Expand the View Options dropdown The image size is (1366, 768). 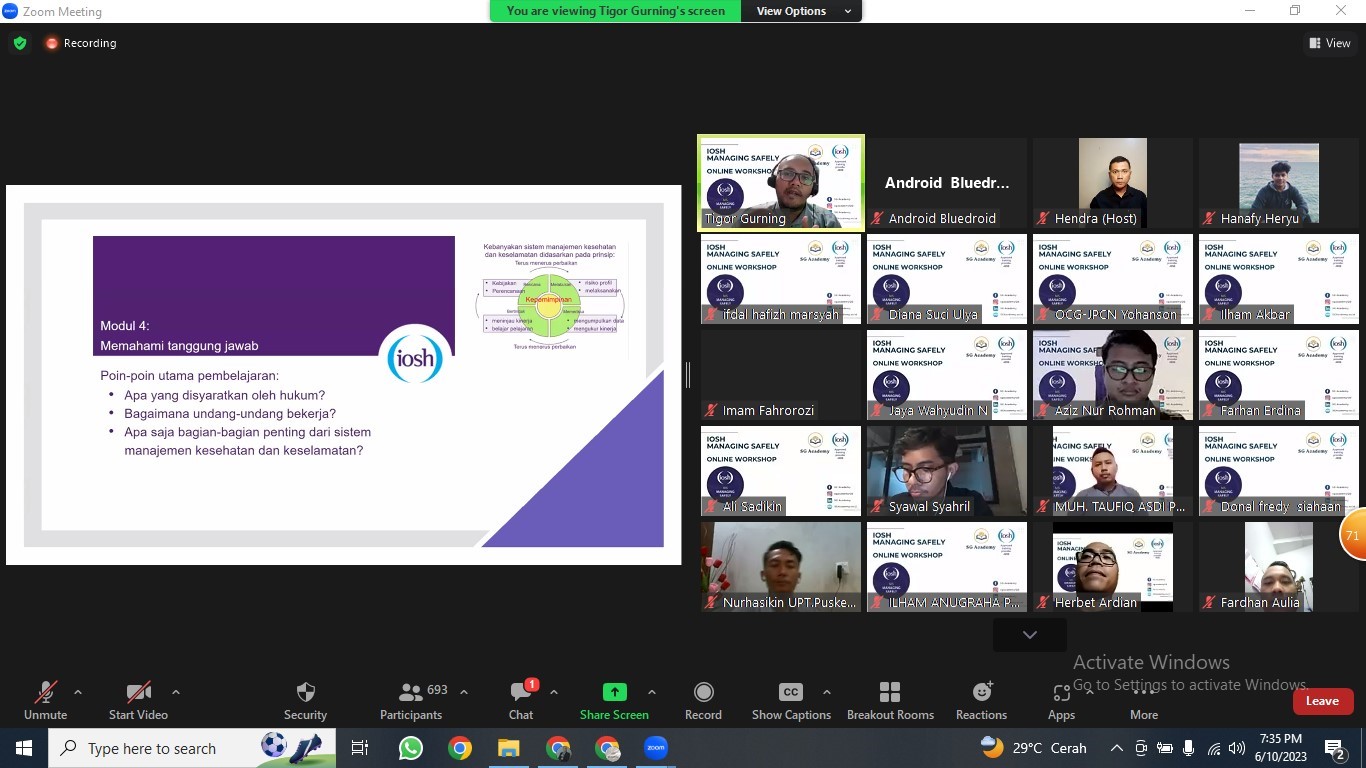pos(804,11)
